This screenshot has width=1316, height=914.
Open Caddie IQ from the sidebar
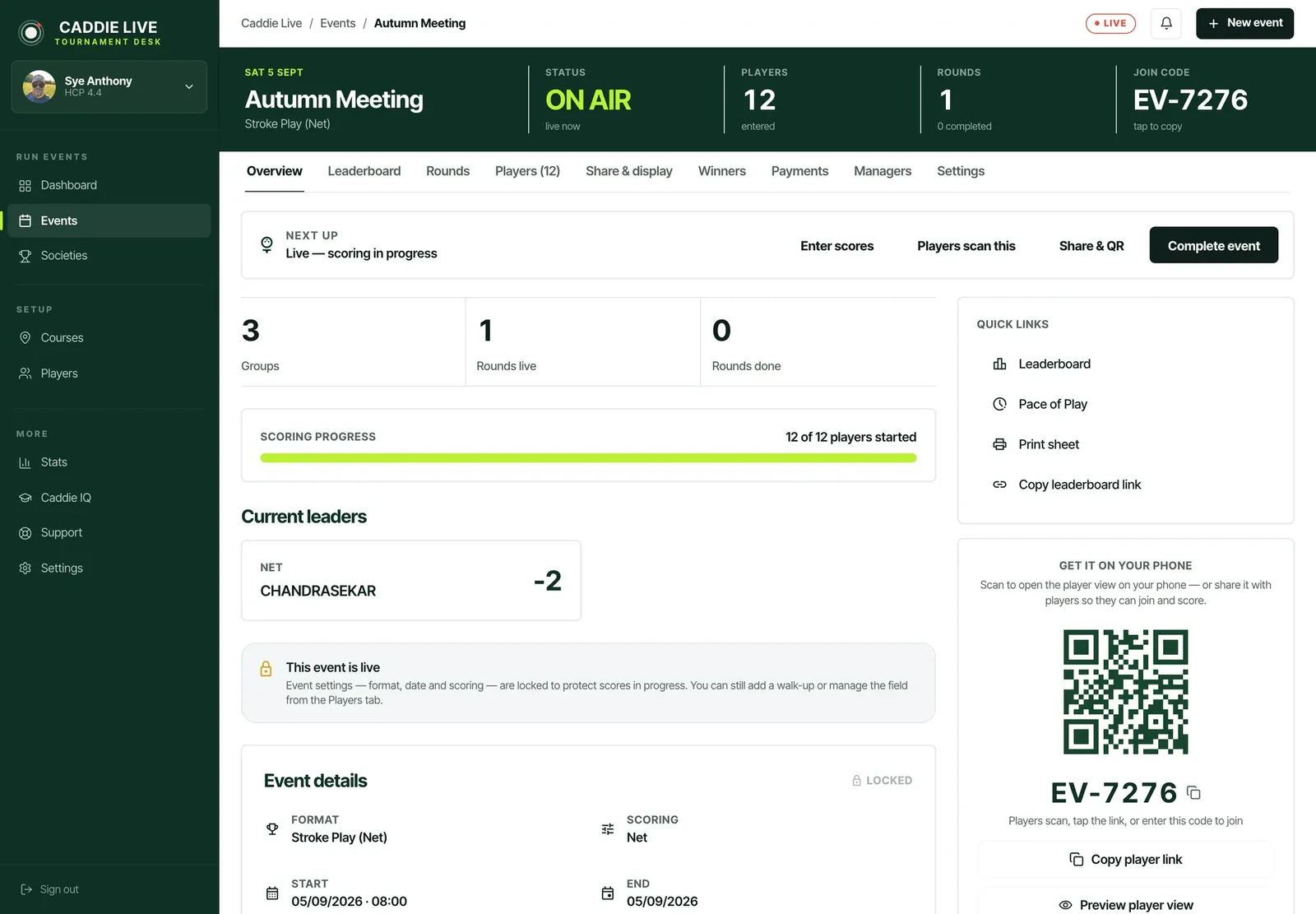[109, 498]
